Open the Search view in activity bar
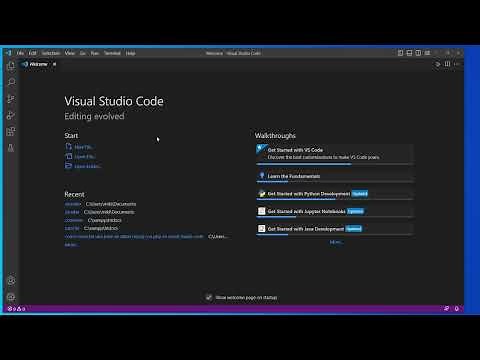 point(11,82)
